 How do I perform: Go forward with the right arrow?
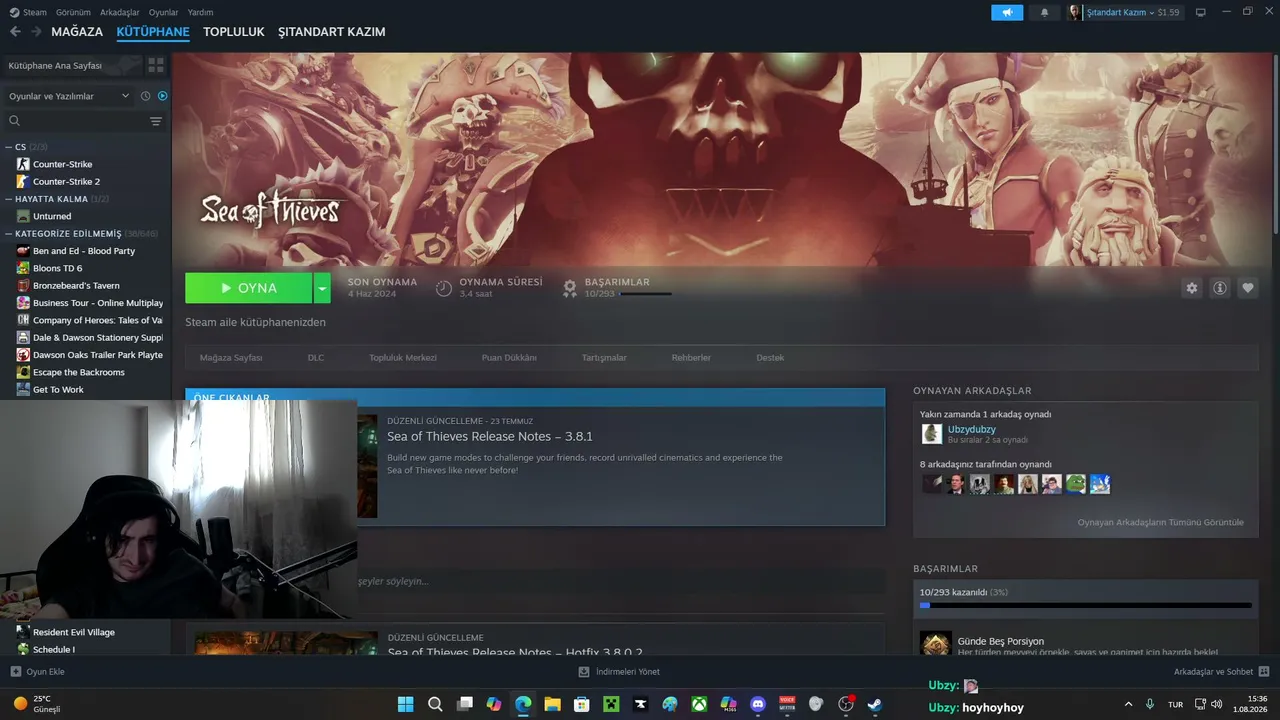[x=36, y=32]
